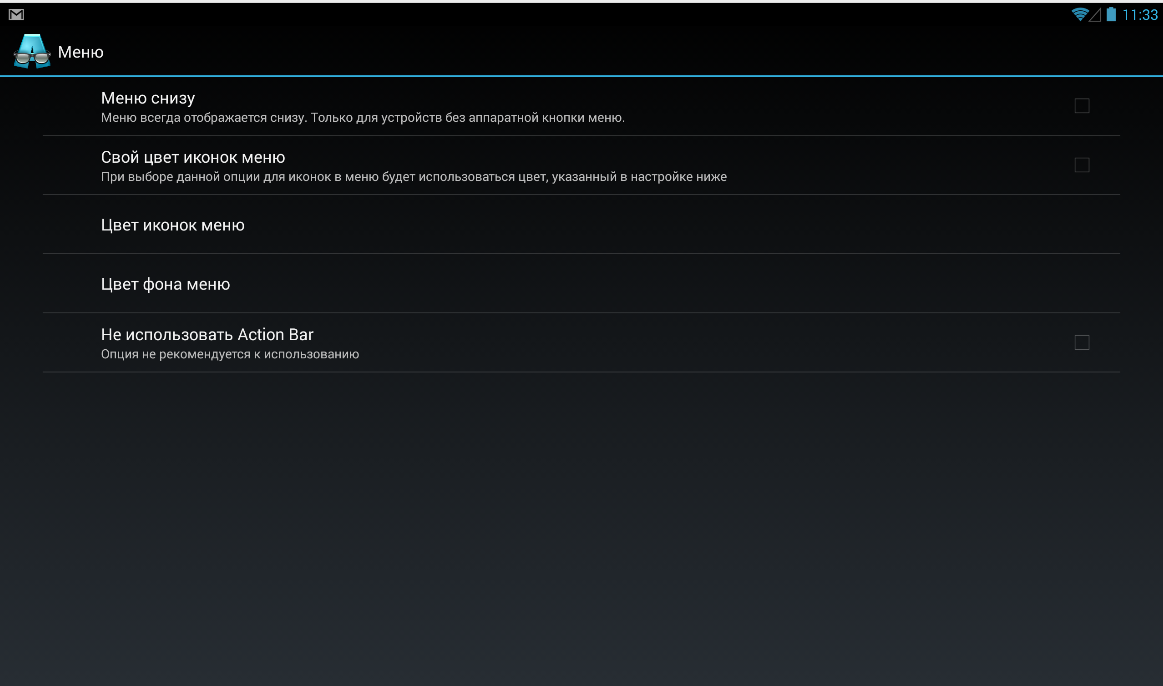Tap the empty action bar space beside "Меню"
Screen dimensions: 1163x686
(600, 51)
